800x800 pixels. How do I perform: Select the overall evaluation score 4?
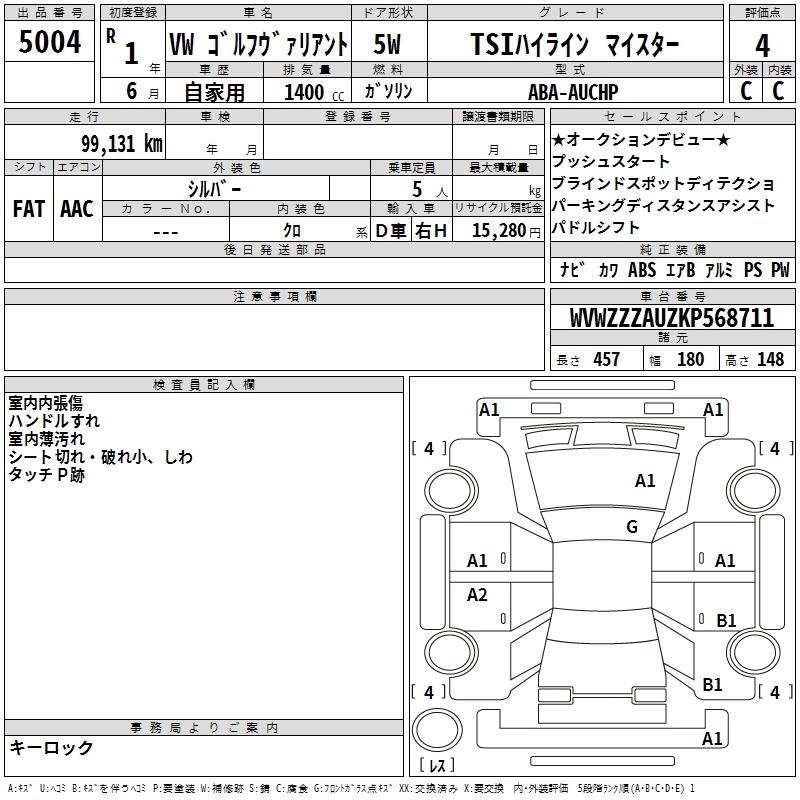click(x=762, y=45)
